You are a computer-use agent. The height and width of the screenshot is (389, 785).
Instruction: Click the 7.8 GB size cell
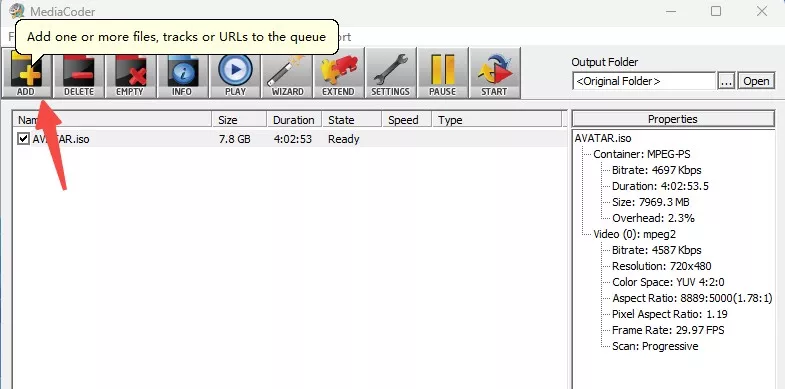[x=235, y=139]
